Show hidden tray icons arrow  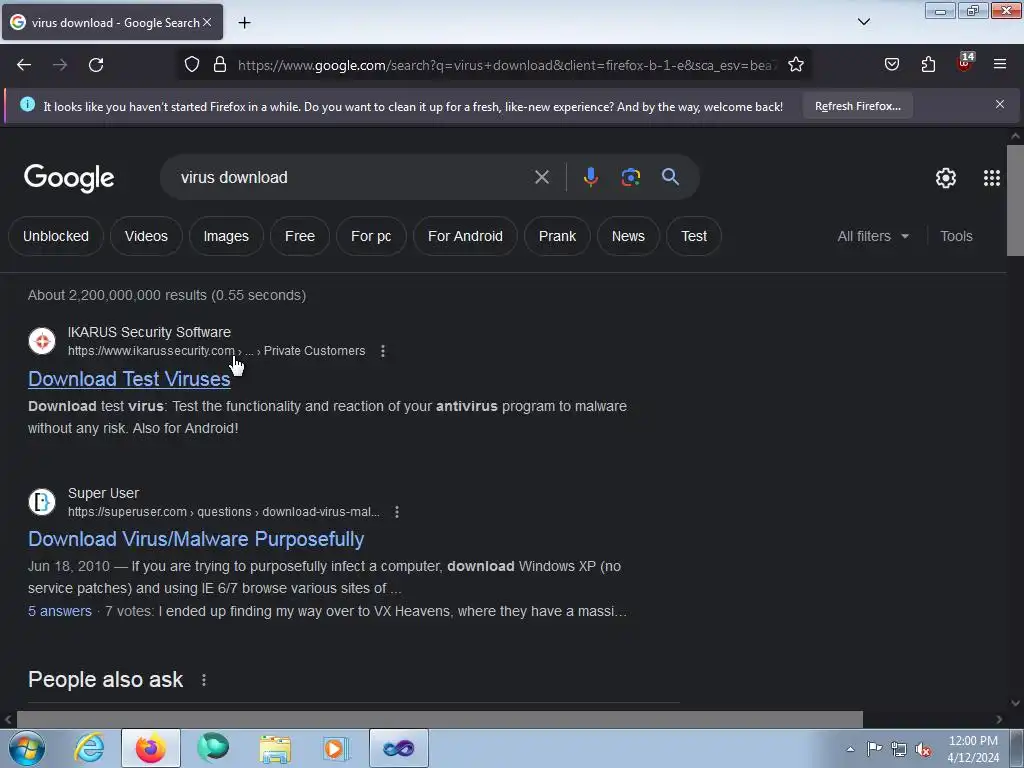850,749
